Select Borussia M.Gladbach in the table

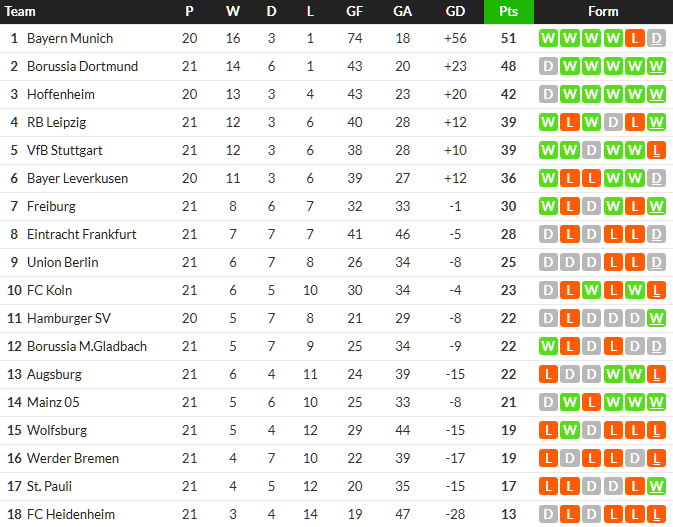point(87,347)
